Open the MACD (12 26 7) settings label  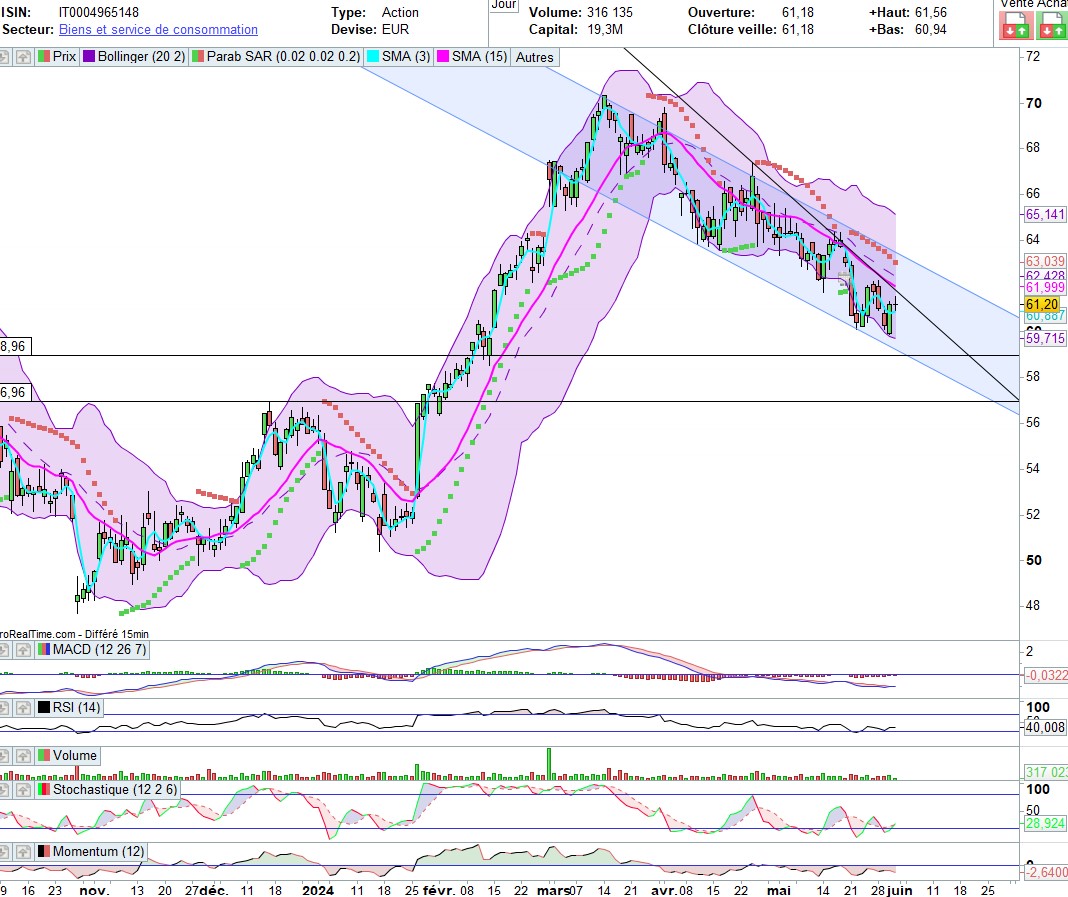pyautogui.click(x=99, y=650)
